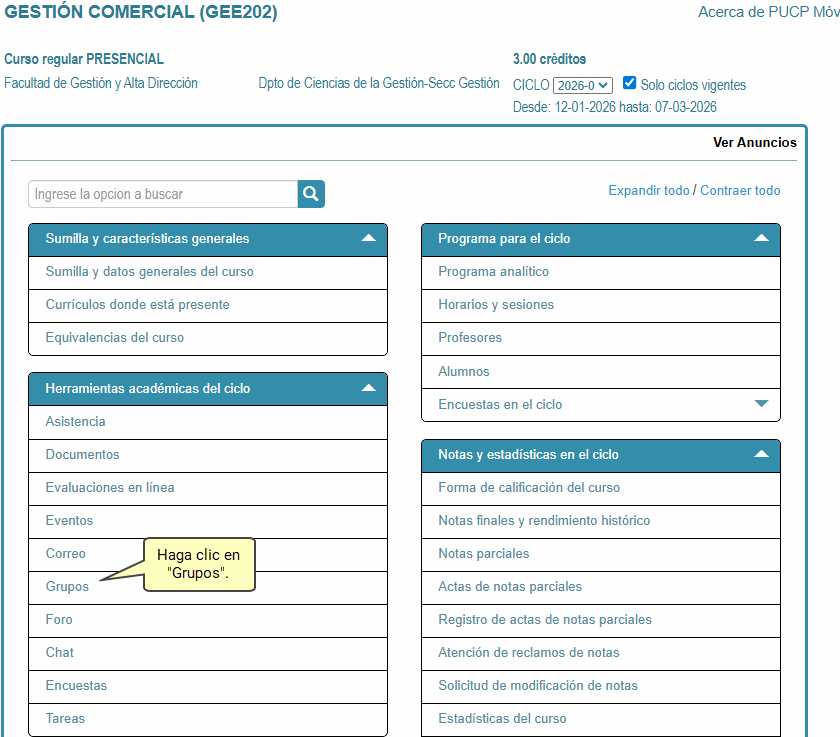Open Ver Anuncios
Image resolution: width=840 pixels, height=737 pixels.
pos(754,142)
